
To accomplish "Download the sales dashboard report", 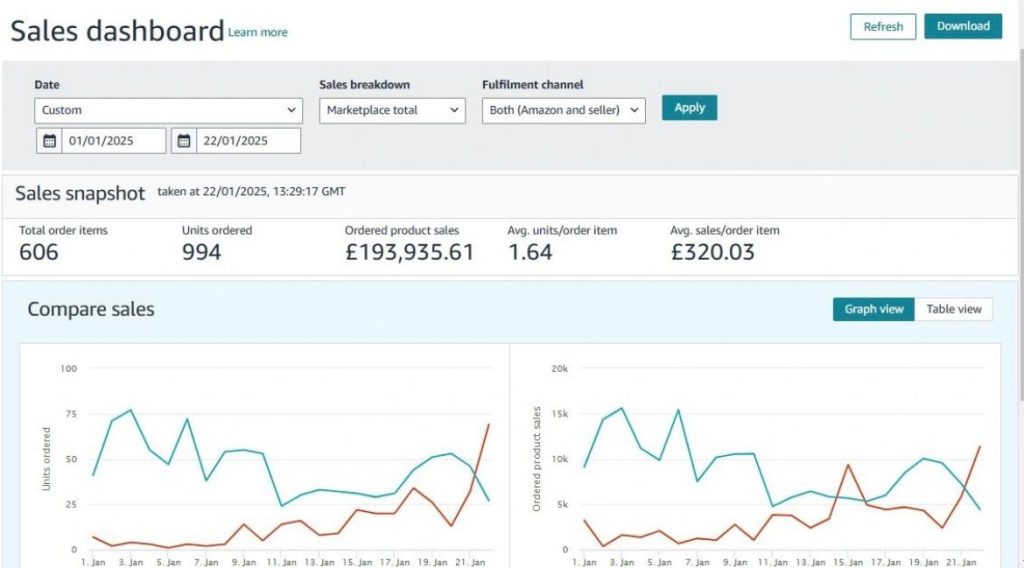I will point(963,27).
